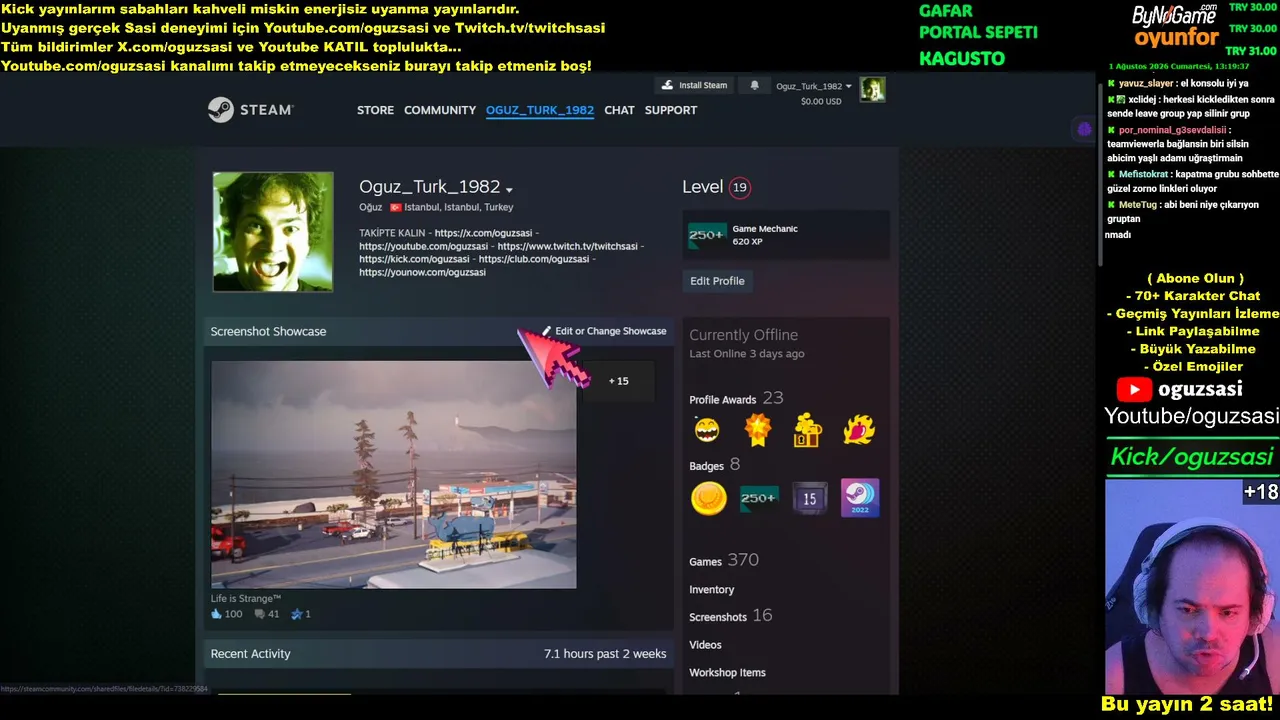The image size is (1280, 720).
Task: Open the club.com/oguzsasi link
Action: coord(534,259)
